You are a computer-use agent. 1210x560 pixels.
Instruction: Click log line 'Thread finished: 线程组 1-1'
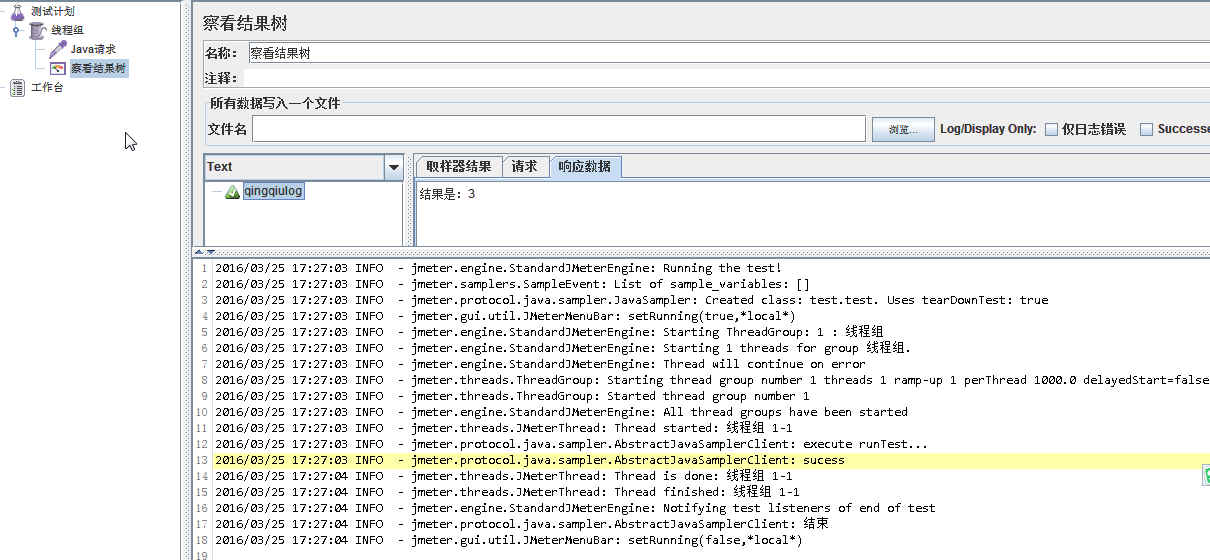(507, 492)
